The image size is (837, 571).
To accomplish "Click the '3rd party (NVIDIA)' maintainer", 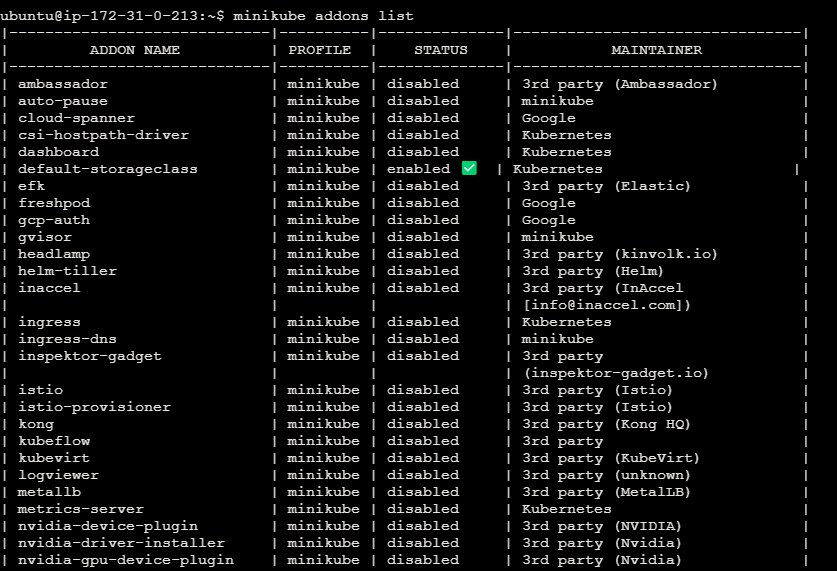I will coord(602,526).
